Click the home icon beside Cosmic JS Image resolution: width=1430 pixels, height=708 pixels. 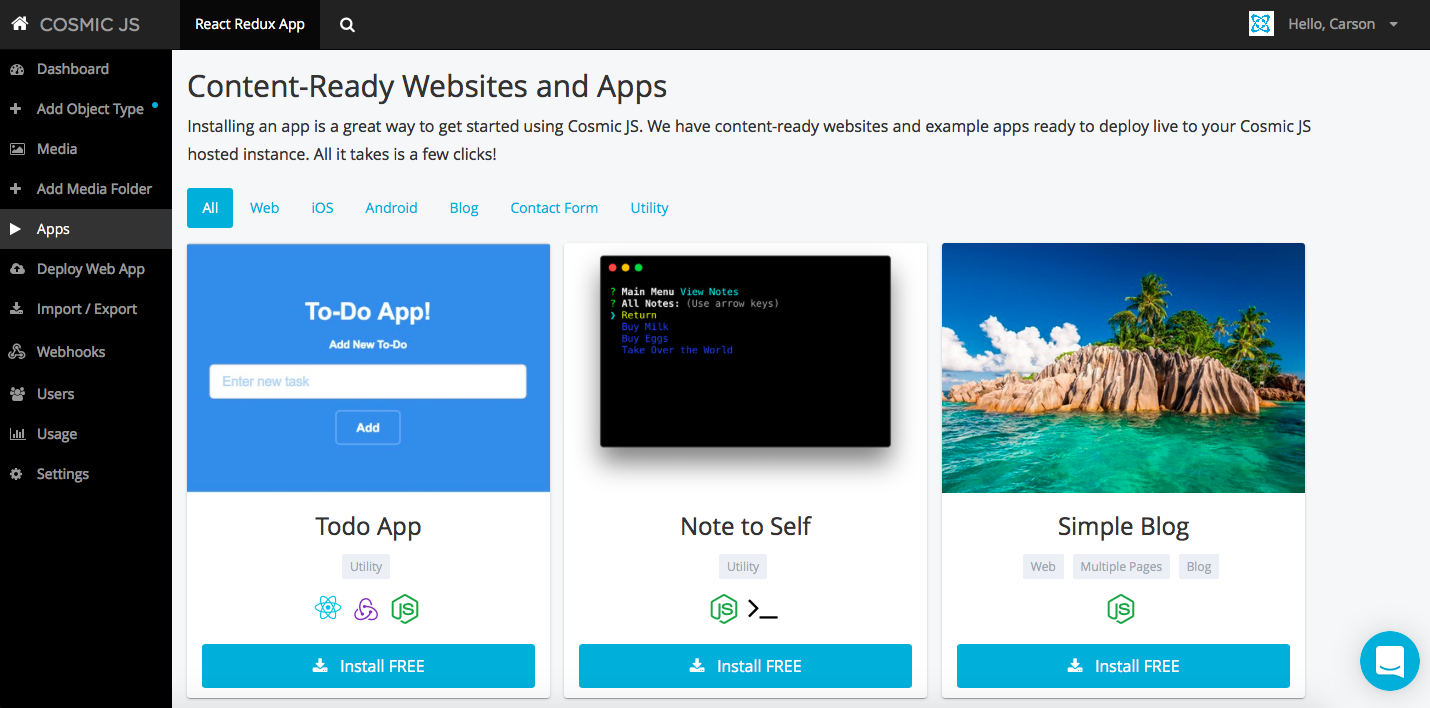[19, 24]
